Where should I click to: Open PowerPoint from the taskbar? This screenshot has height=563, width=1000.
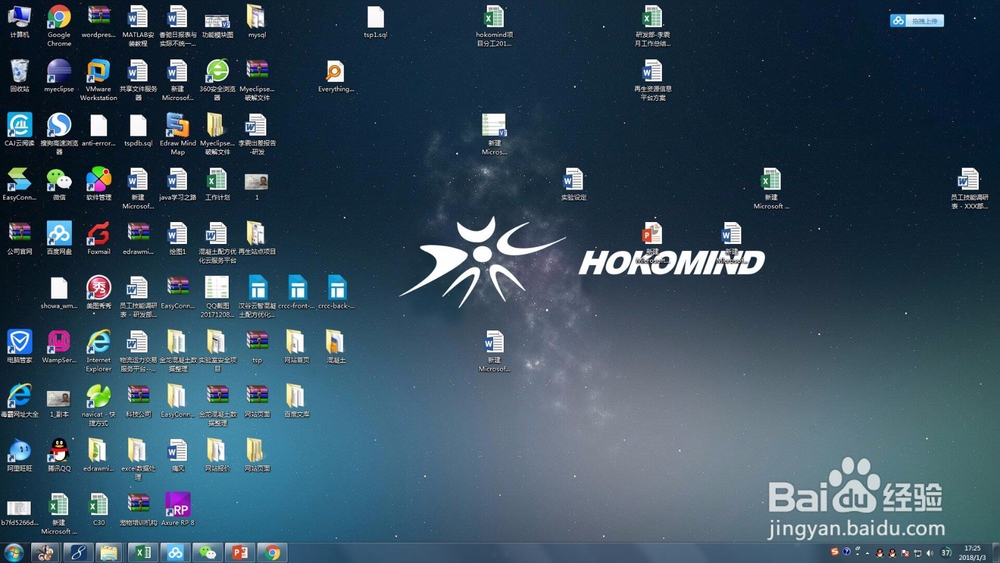240,552
